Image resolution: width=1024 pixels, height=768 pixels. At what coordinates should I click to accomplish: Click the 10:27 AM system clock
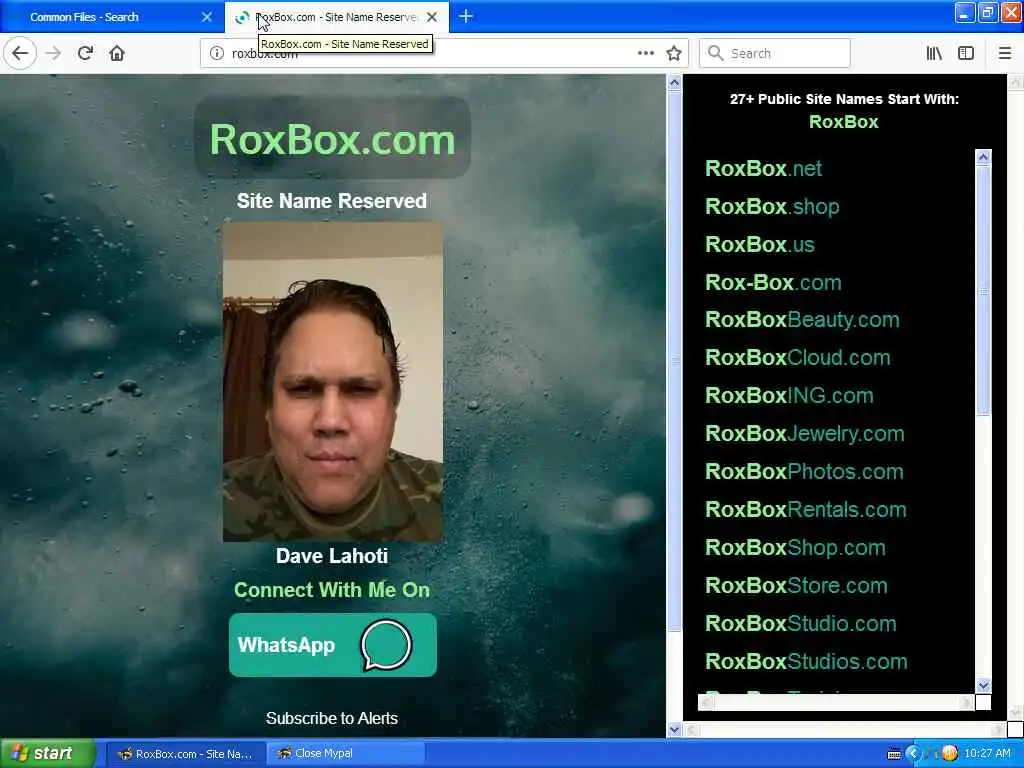987,753
